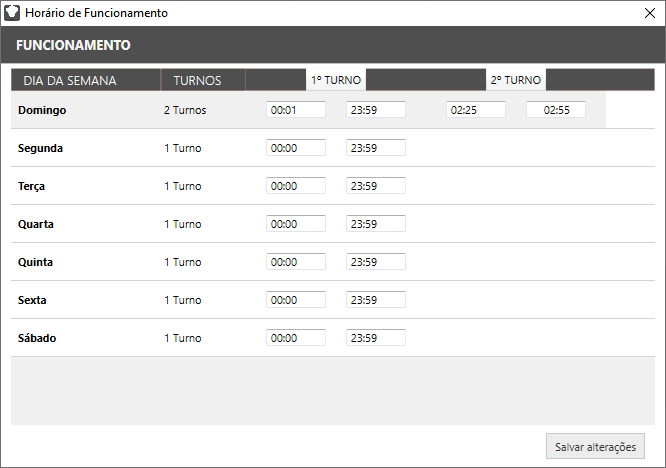Edit Sexta start time field 00:00
The width and height of the screenshot is (666, 468).
click(x=296, y=300)
